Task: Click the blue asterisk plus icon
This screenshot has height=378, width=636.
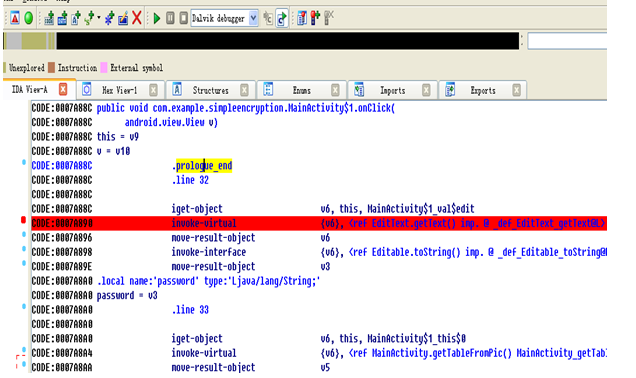Action: [x=109, y=18]
